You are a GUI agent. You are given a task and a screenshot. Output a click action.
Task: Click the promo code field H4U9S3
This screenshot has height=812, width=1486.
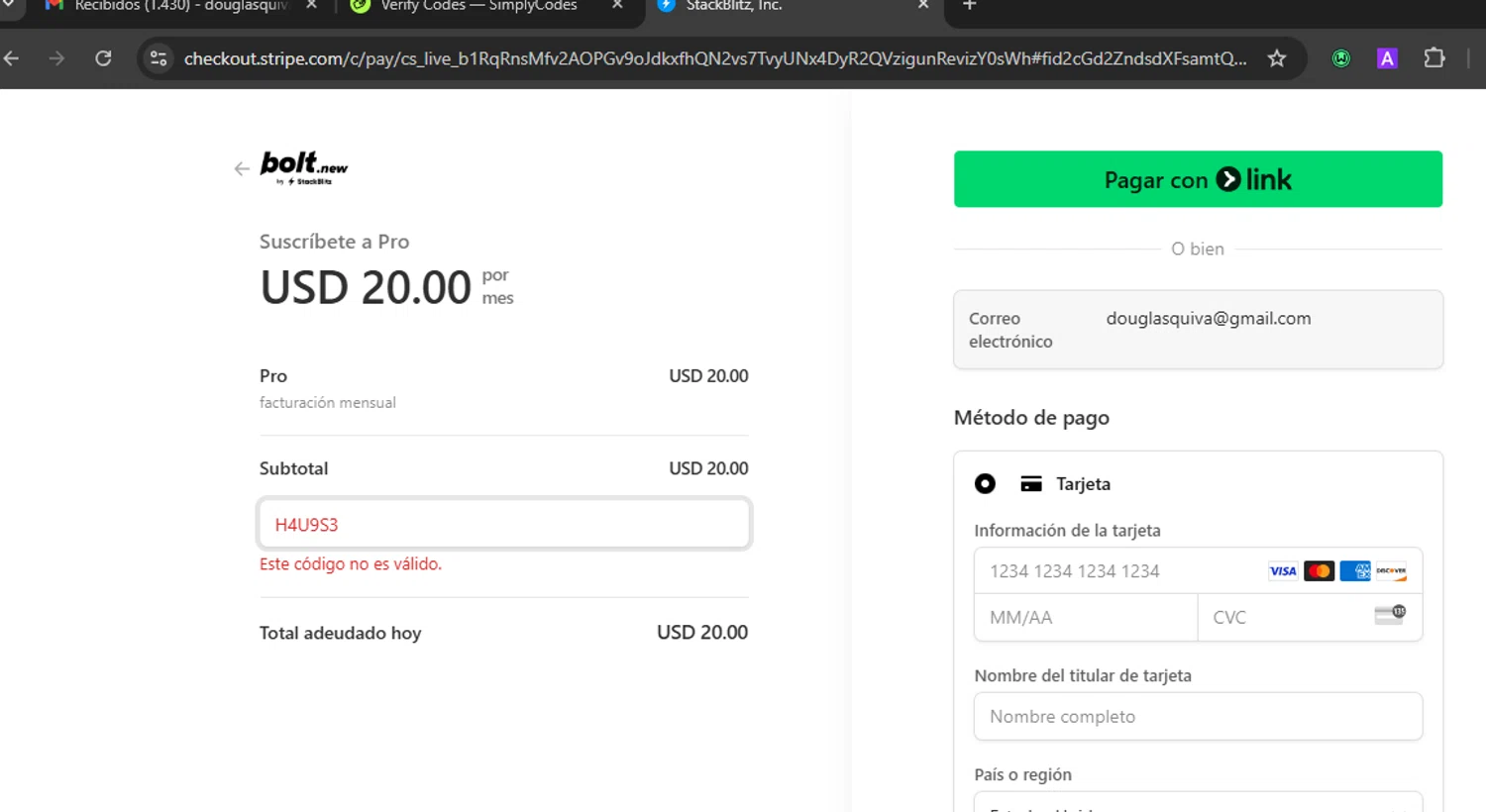pos(504,524)
